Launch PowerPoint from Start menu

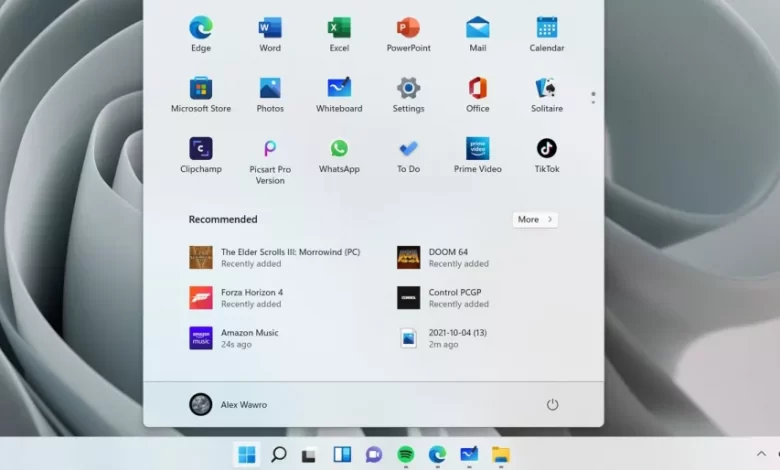click(x=408, y=34)
